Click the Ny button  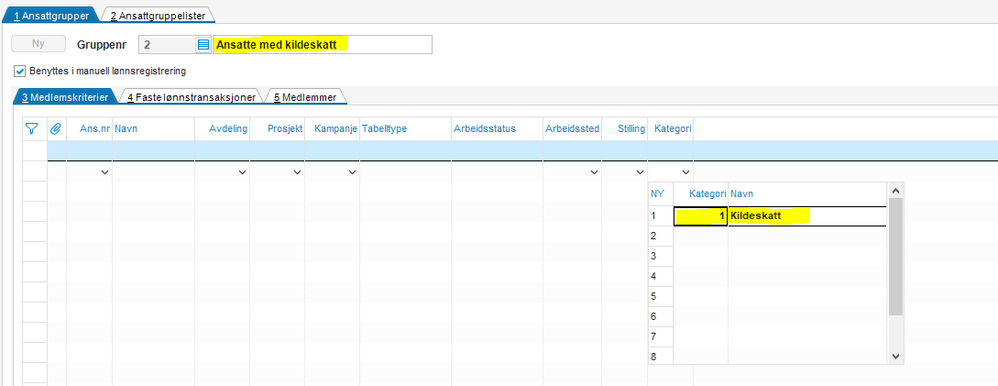pyautogui.click(x=38, y=44)
